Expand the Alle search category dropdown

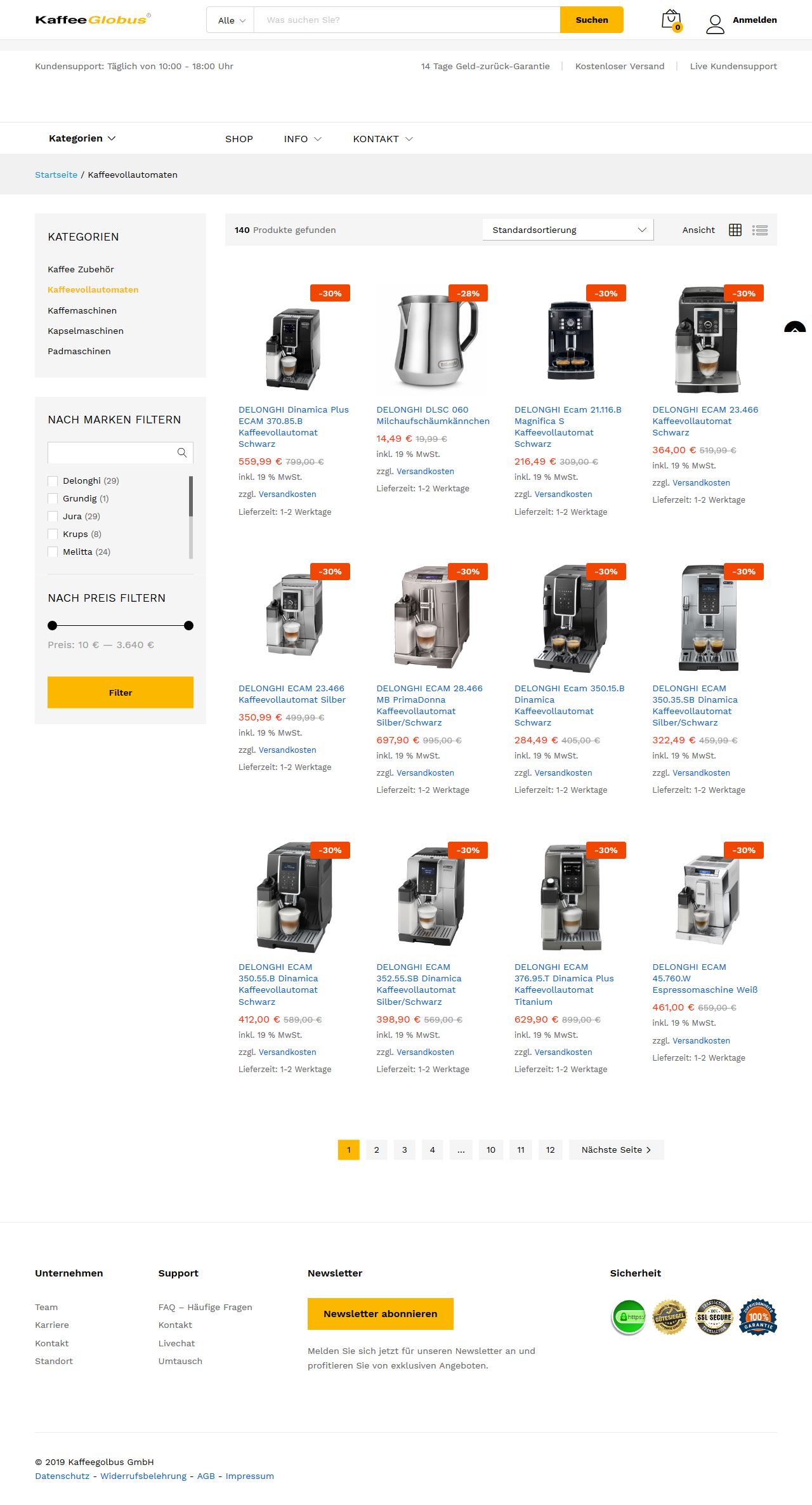pyautogui.click(x=231, y=20)
